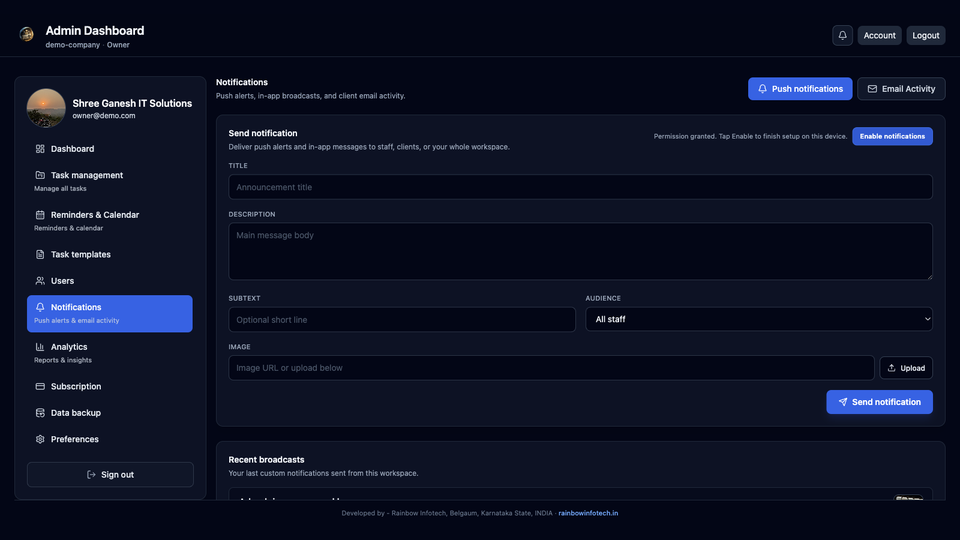Click into the Main message body textarea
The width and height of the screenshot is (960, 540).
(x=580, y=252)
